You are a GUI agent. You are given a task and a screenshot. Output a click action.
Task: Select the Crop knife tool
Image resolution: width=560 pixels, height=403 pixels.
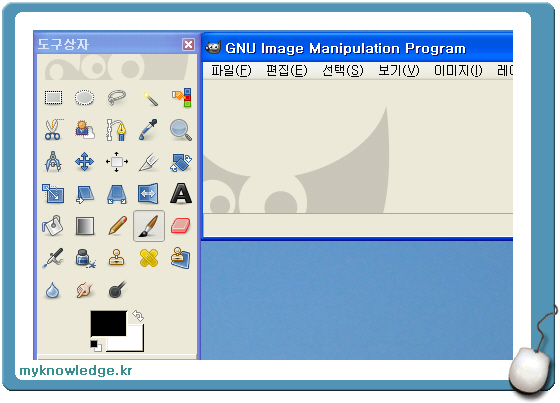click(149, 162)
